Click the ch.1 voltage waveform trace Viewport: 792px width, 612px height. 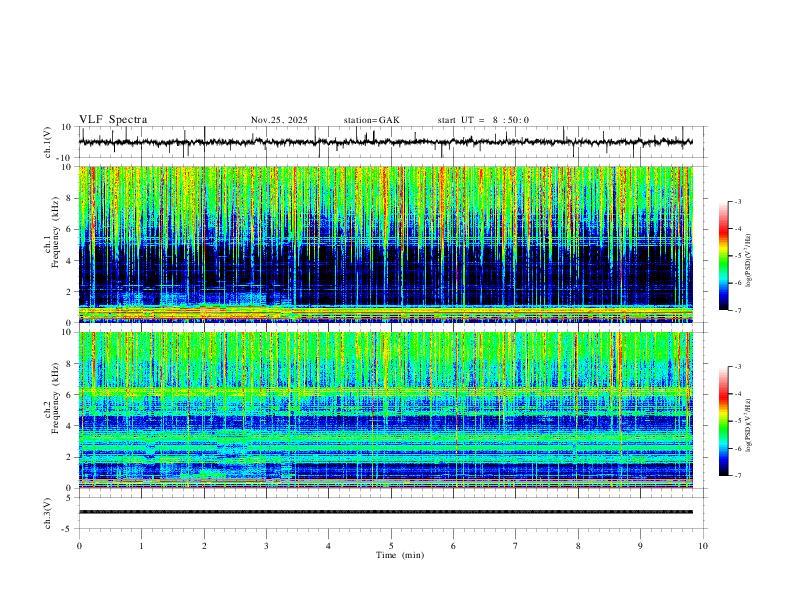coord(385,142)
